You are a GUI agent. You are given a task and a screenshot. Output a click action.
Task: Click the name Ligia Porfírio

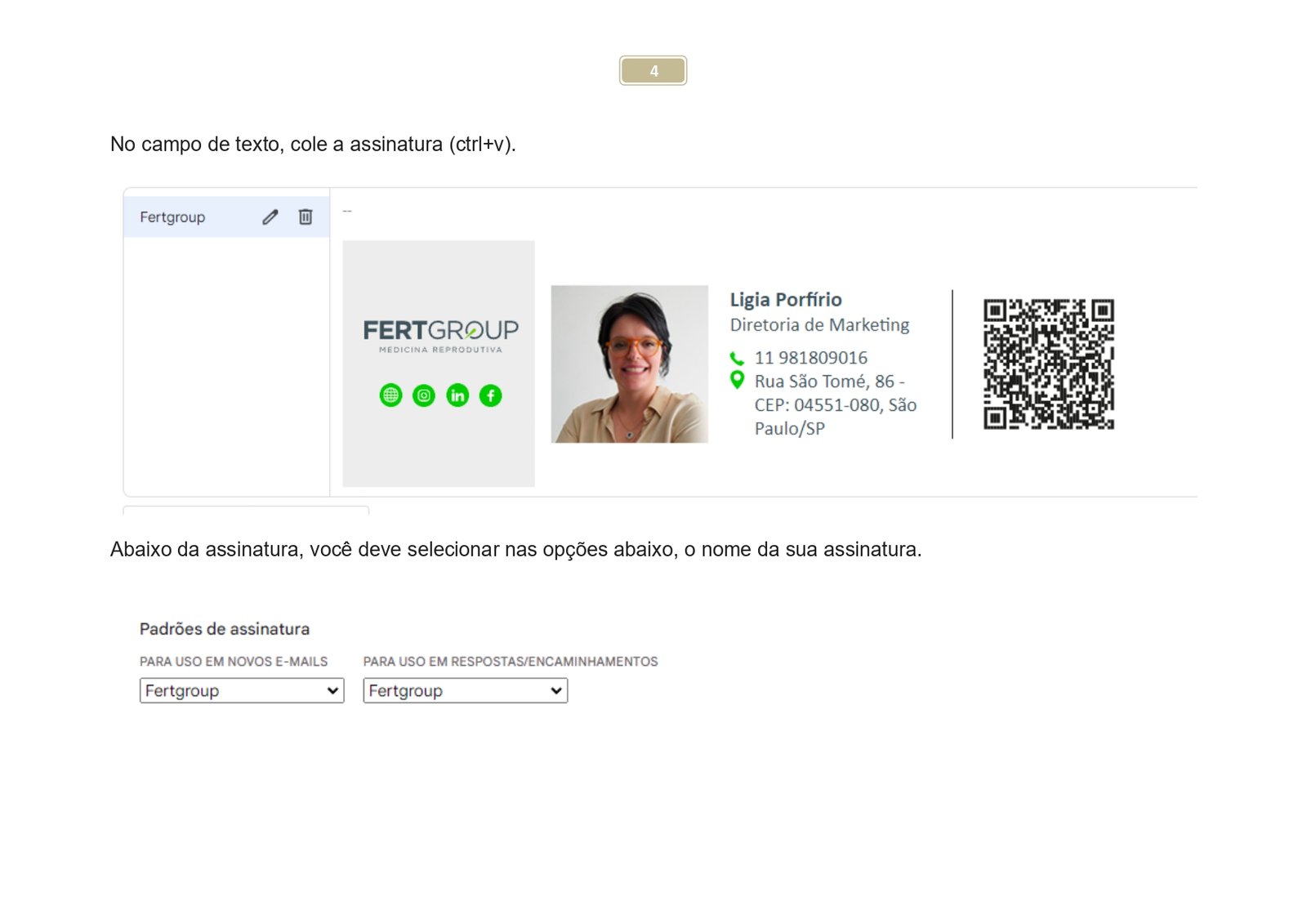click(x=786, y=300)
